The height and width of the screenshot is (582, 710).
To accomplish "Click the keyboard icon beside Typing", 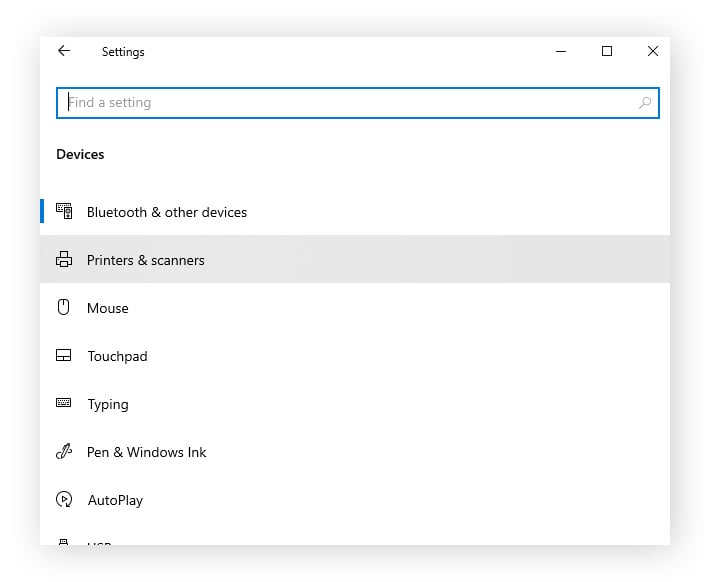I will [64, 404].
